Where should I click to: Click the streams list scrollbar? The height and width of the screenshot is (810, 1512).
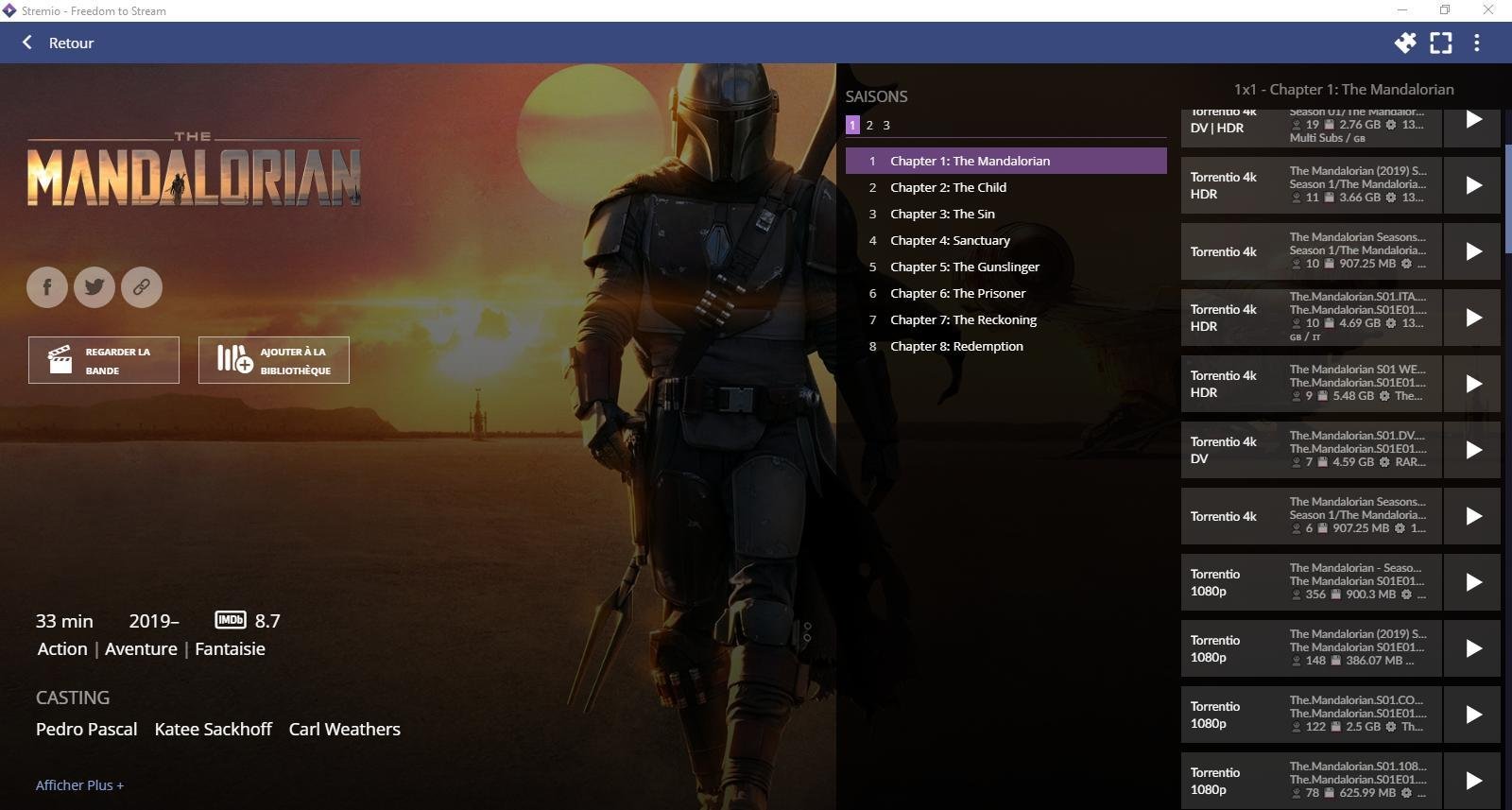click(x=1508, y=200)
